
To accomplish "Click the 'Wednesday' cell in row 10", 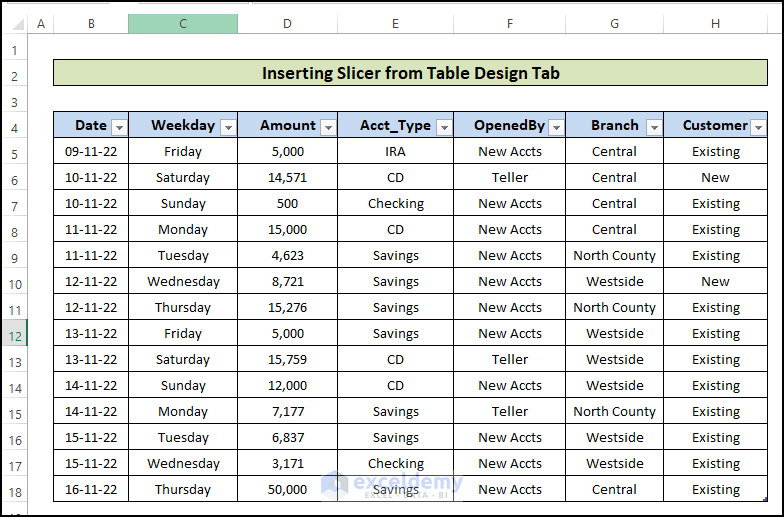I will click(x=183, y=282).
